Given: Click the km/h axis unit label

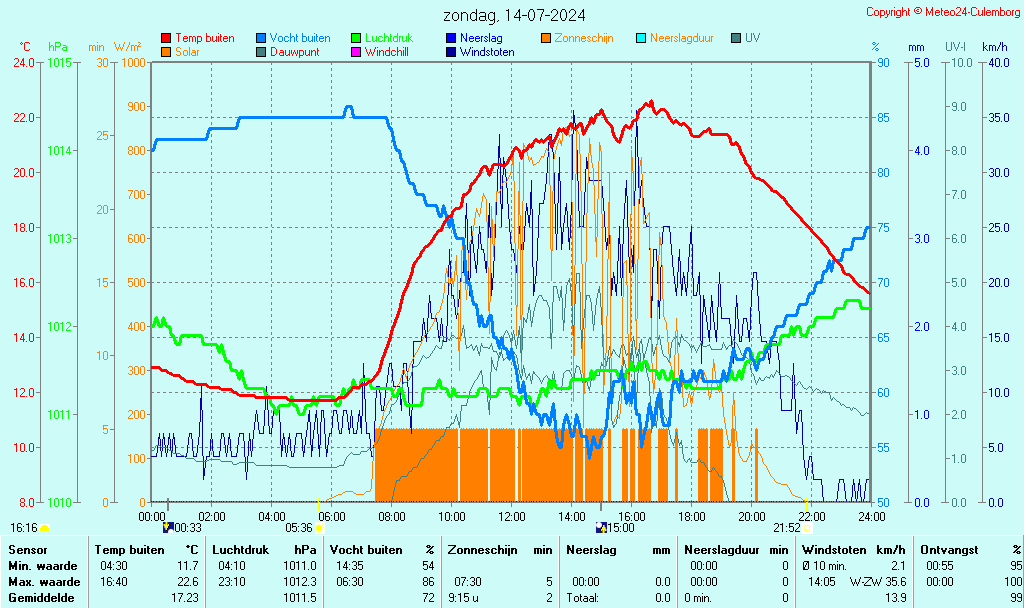Looking at the screenshot, I should [994, 47].
